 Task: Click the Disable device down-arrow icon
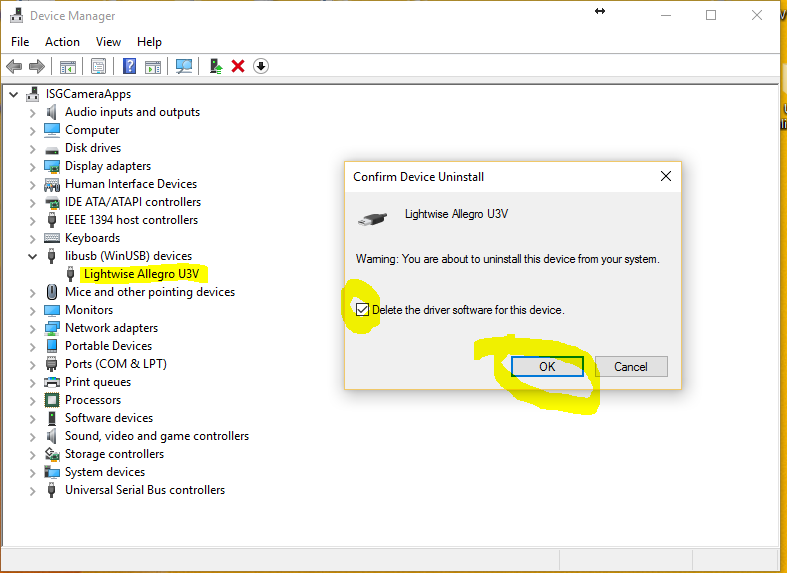(261, 66)
